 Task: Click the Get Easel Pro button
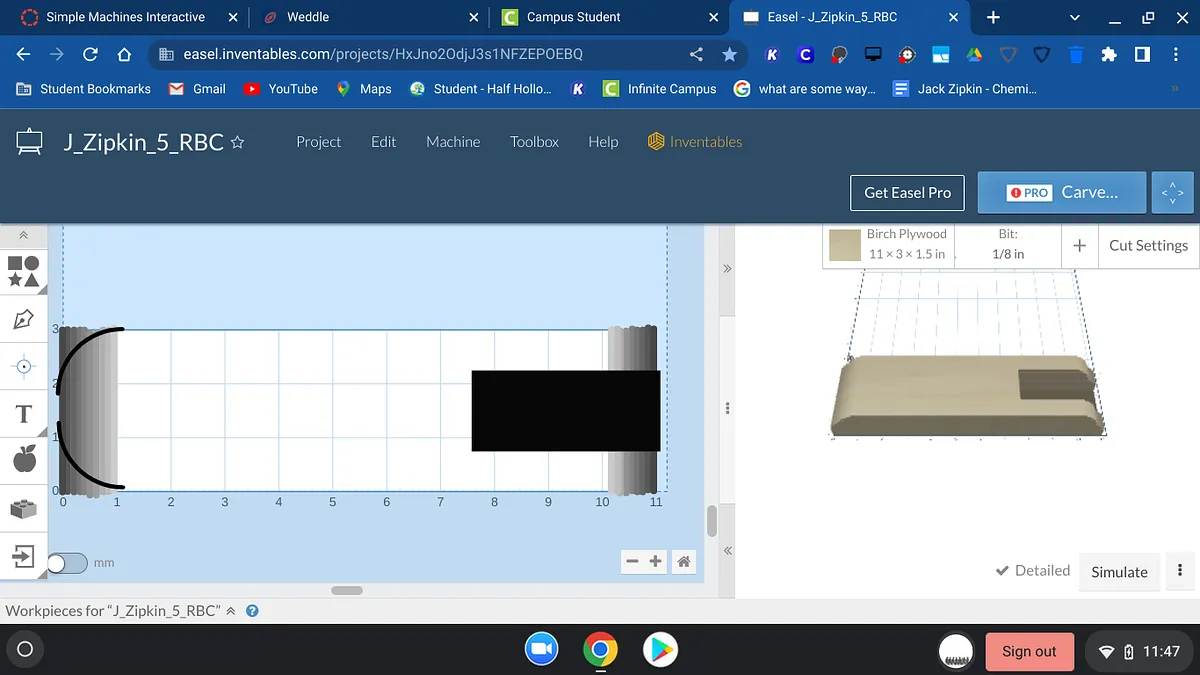coord(907,192)
